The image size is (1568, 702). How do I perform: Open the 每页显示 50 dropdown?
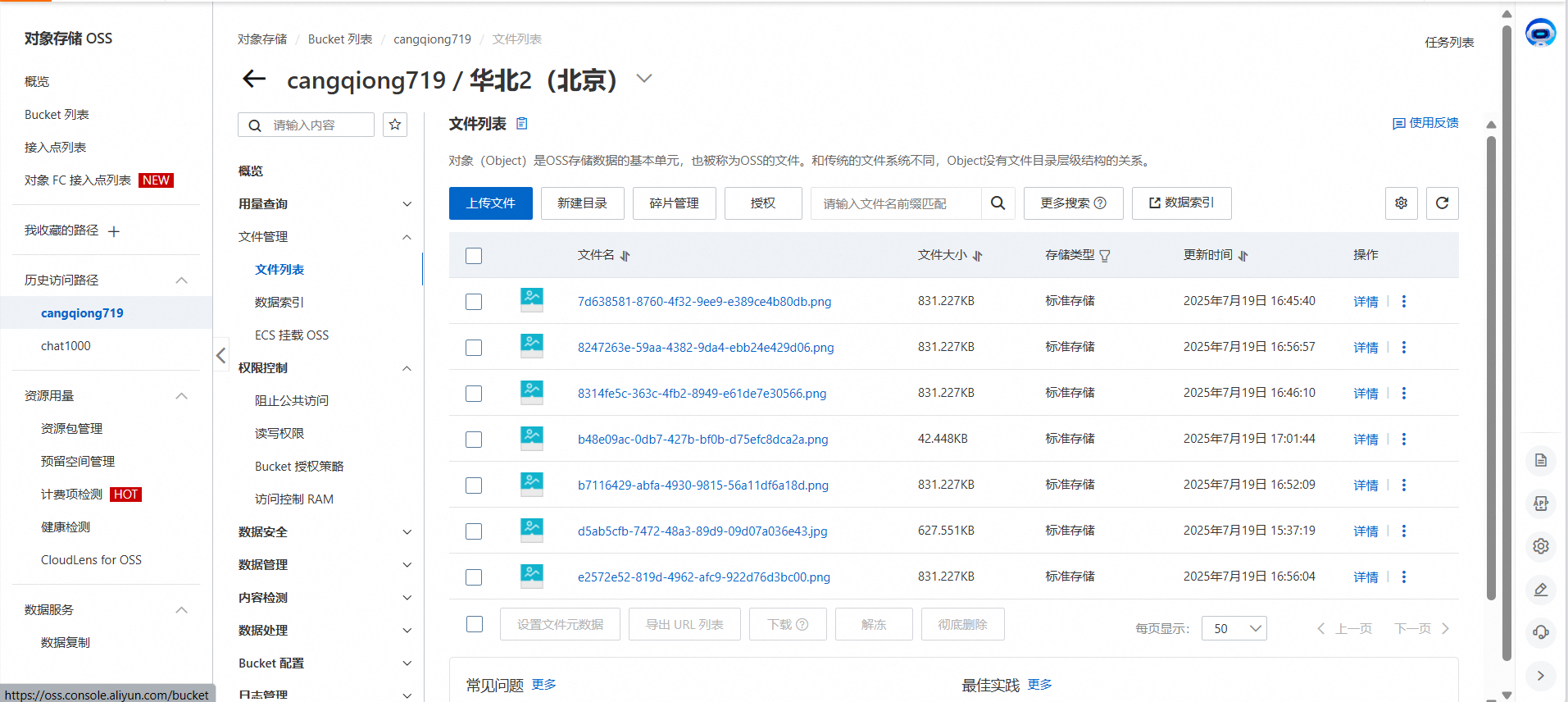1234,628
